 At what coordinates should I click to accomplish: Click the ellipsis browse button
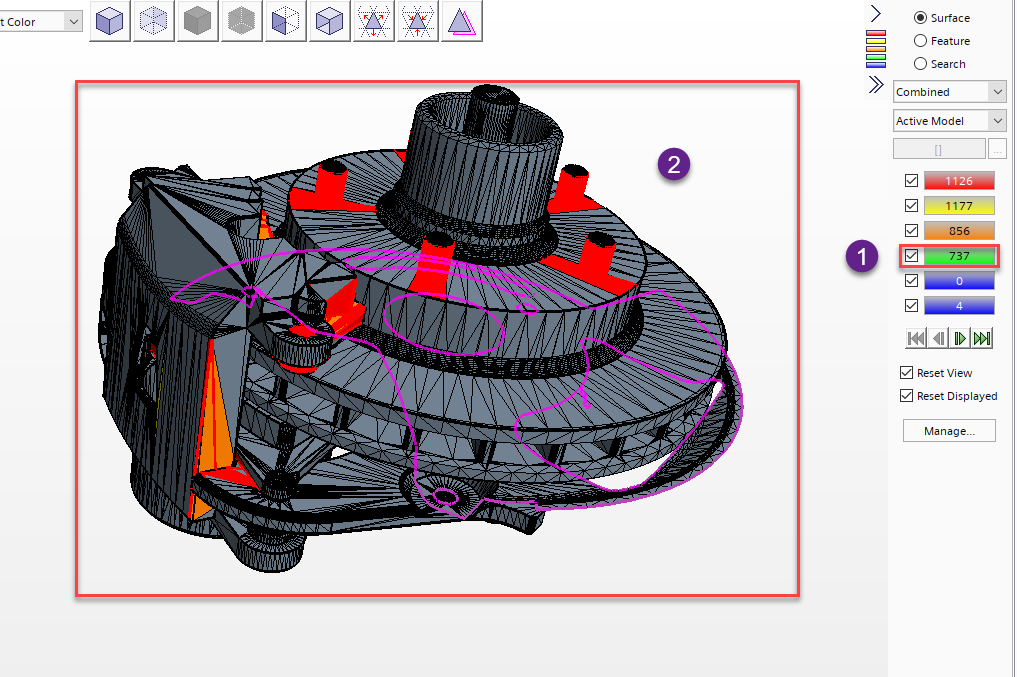997,149
